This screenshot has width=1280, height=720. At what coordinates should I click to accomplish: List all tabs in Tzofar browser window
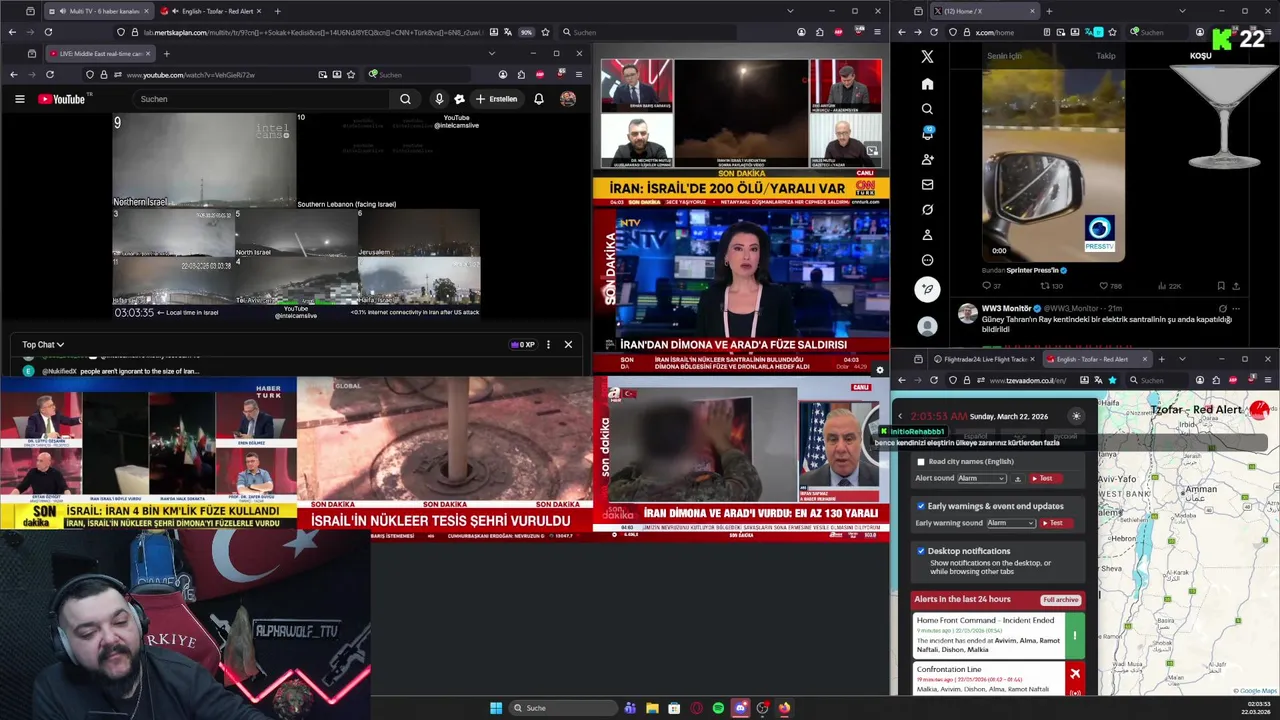click(1182, 359)
